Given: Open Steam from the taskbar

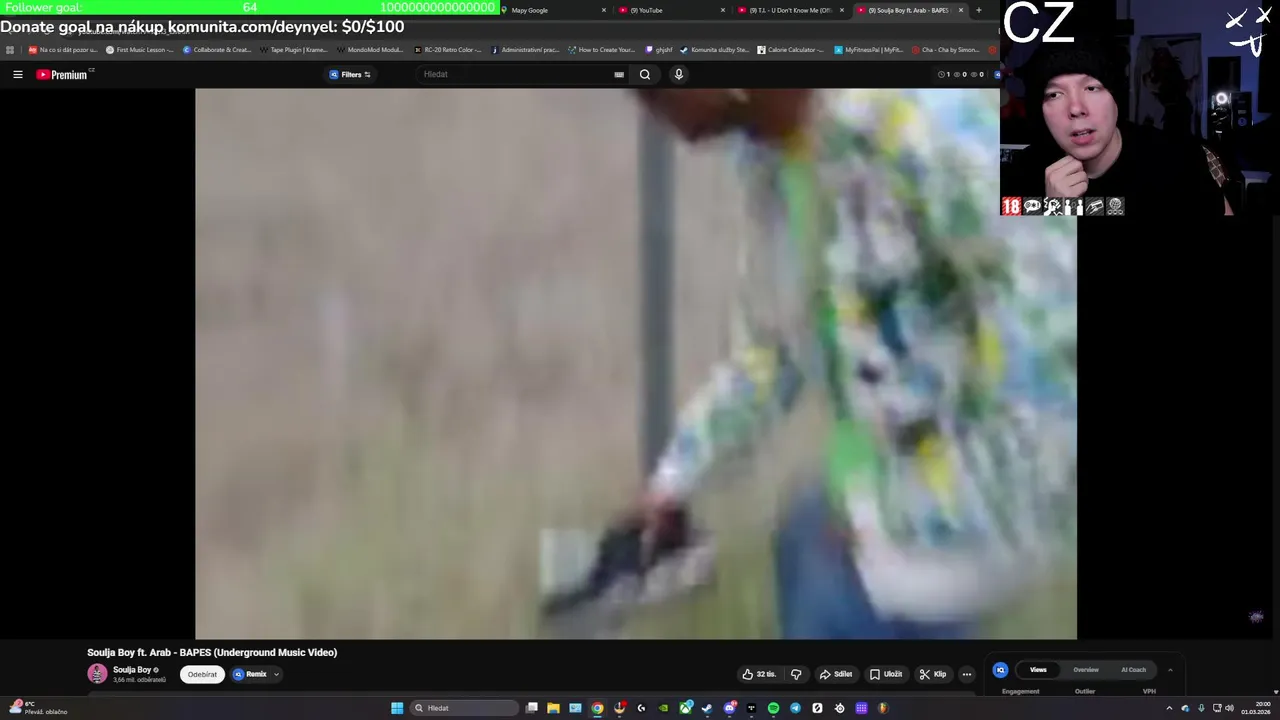Looking at the screenshot, I should click(x=707, y=708).
